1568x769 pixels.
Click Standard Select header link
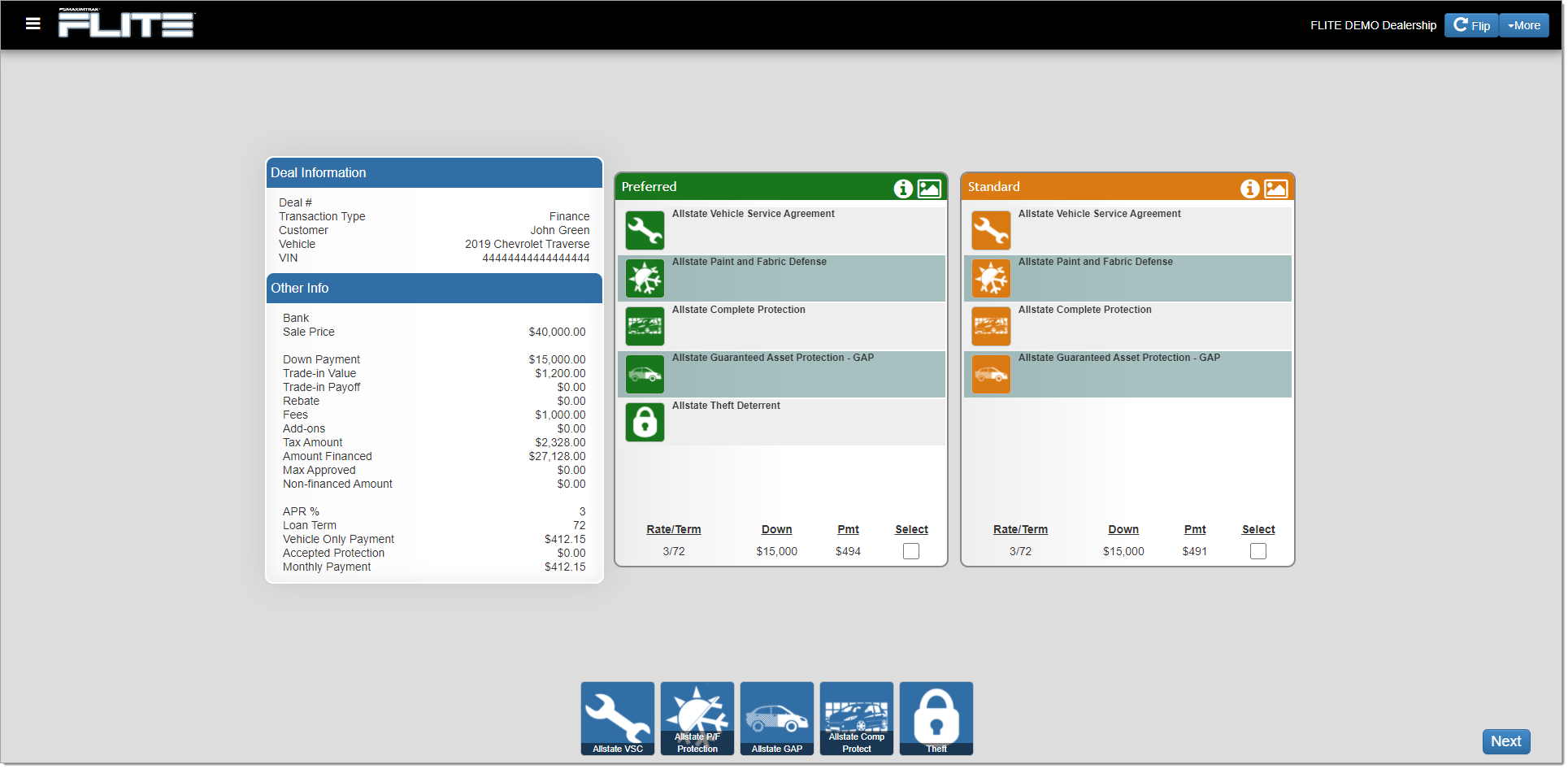click(x=1258, y=529)
